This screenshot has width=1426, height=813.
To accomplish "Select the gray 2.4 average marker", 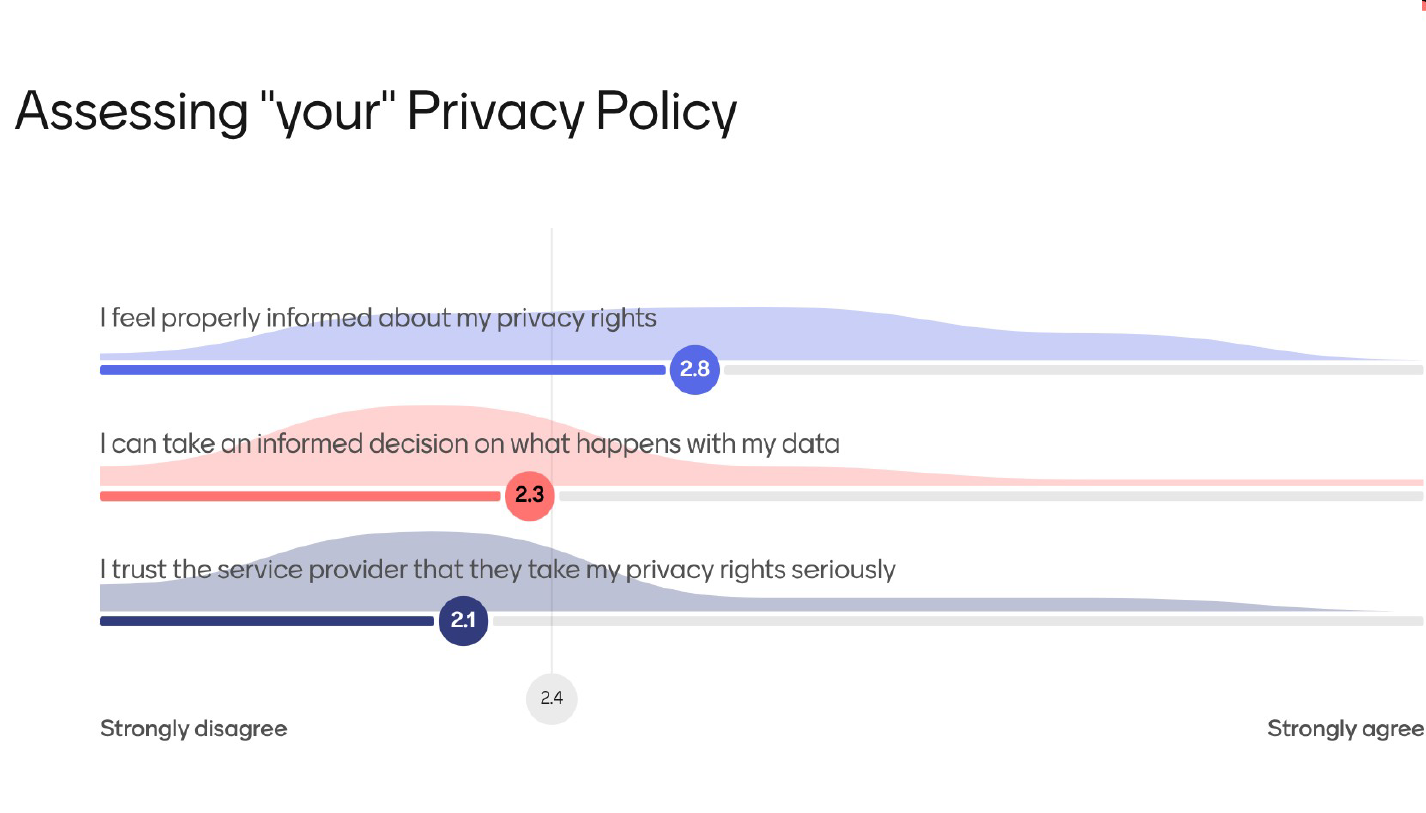I will coord(552,698).
